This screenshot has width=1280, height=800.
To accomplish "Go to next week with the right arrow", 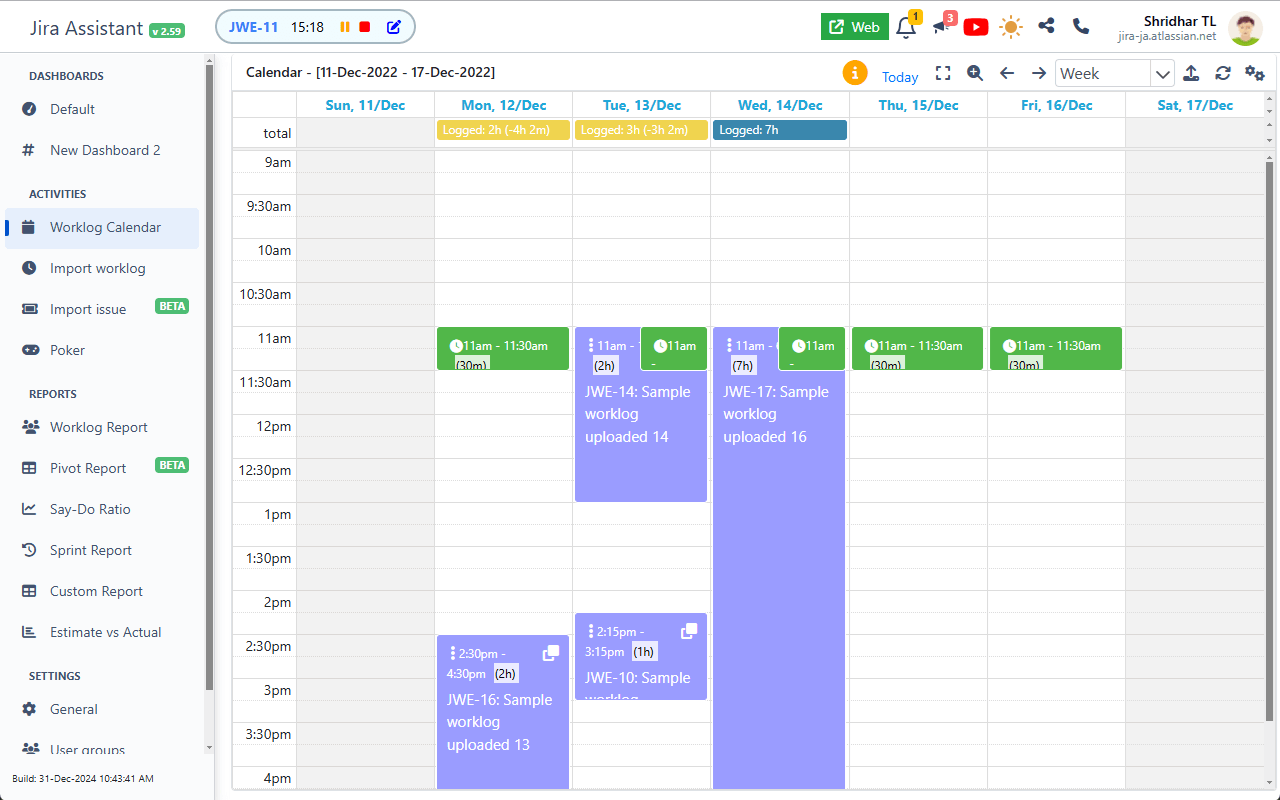I will point(1038,72).
